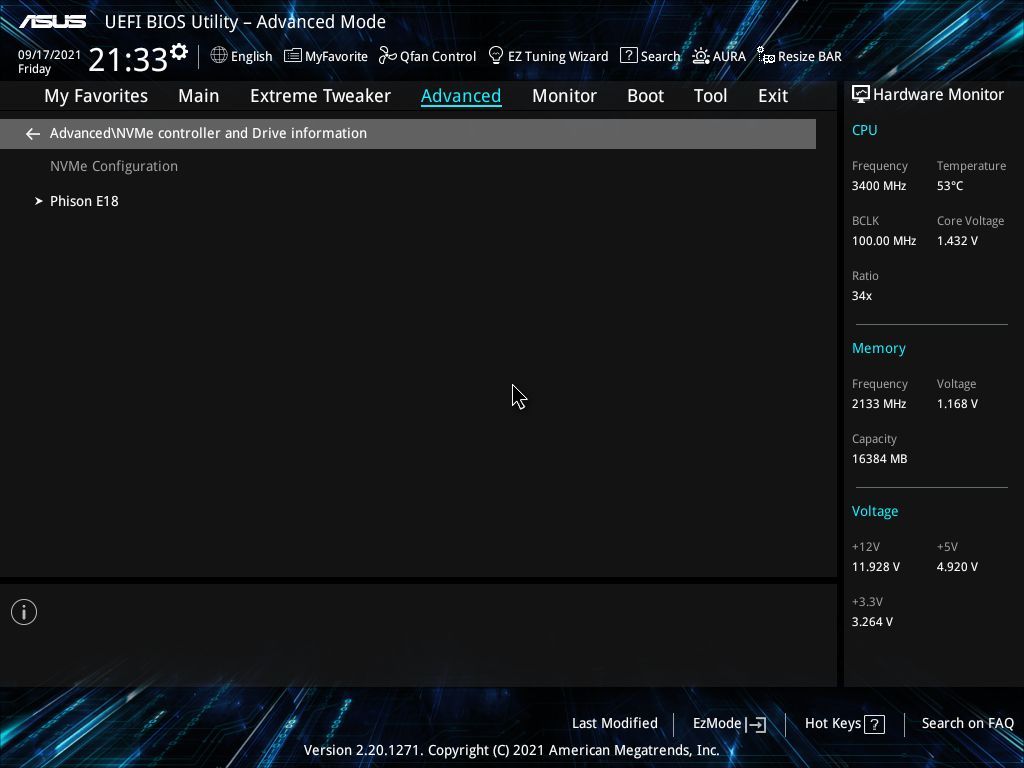Open the Tool tab
This screenshot has width=1024, height=768.
[711, 96]
